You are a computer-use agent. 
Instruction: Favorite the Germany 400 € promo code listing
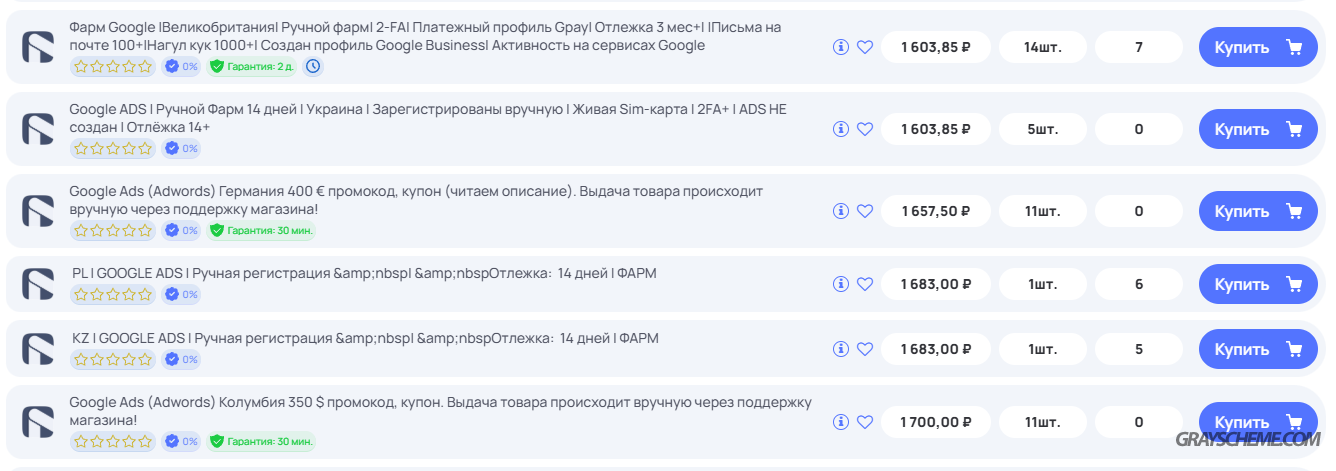click(865, 211)
